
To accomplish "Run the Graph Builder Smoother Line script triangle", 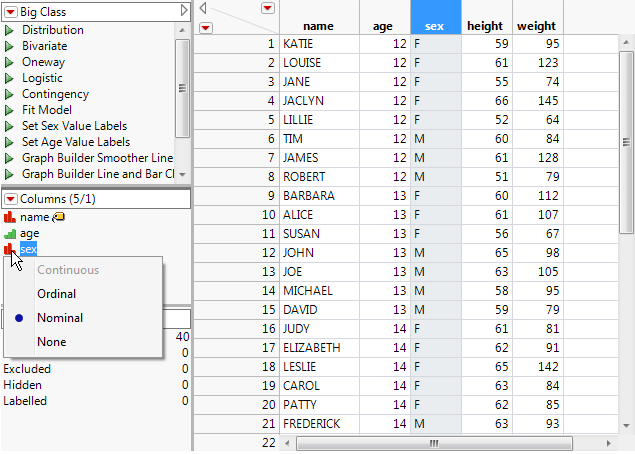I will point(9,158).
